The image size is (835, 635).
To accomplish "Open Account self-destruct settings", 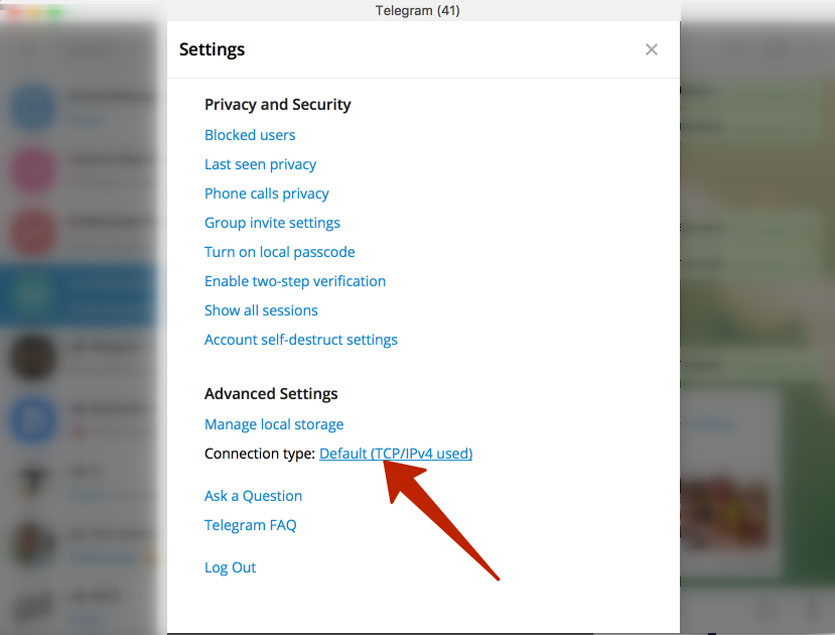I will (x=301, y=340).
